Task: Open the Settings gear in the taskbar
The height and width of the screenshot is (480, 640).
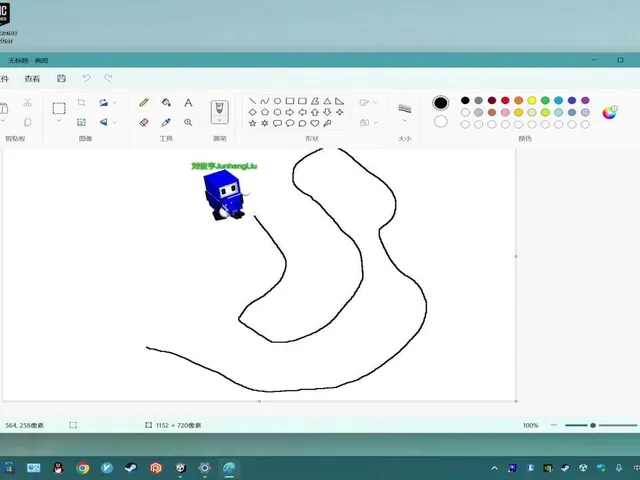Action: click(204, 468)
